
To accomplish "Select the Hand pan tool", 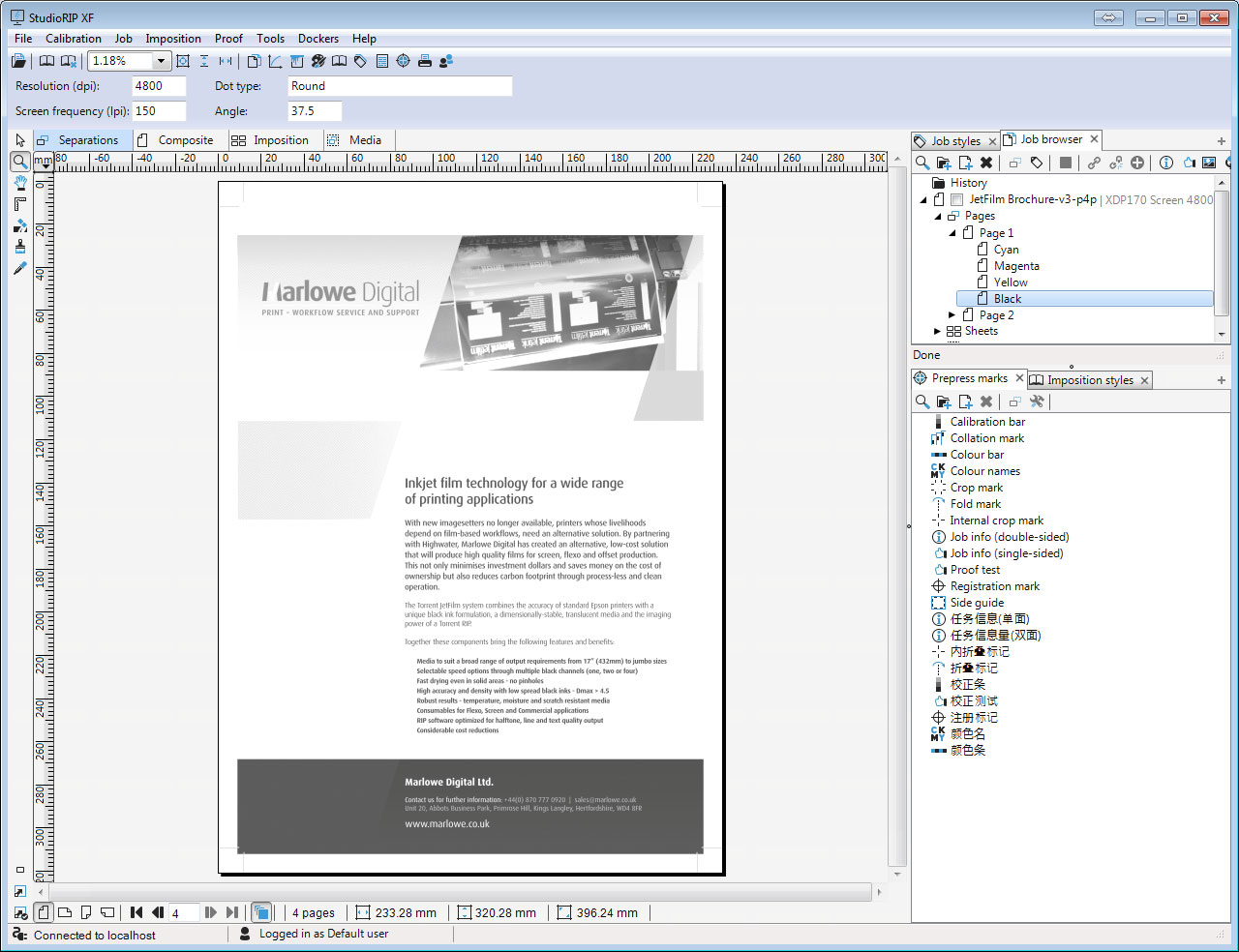I will click(x=19, y=183).
